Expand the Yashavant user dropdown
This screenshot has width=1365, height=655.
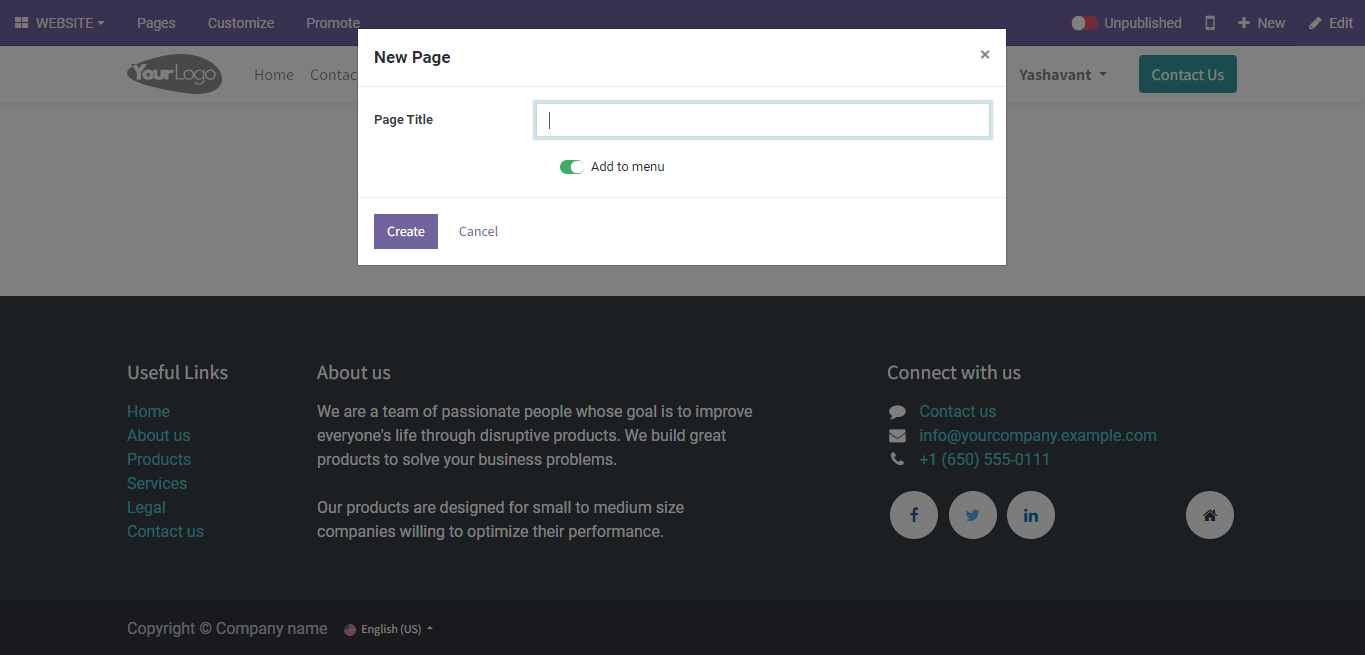[x=1062, y=75]
